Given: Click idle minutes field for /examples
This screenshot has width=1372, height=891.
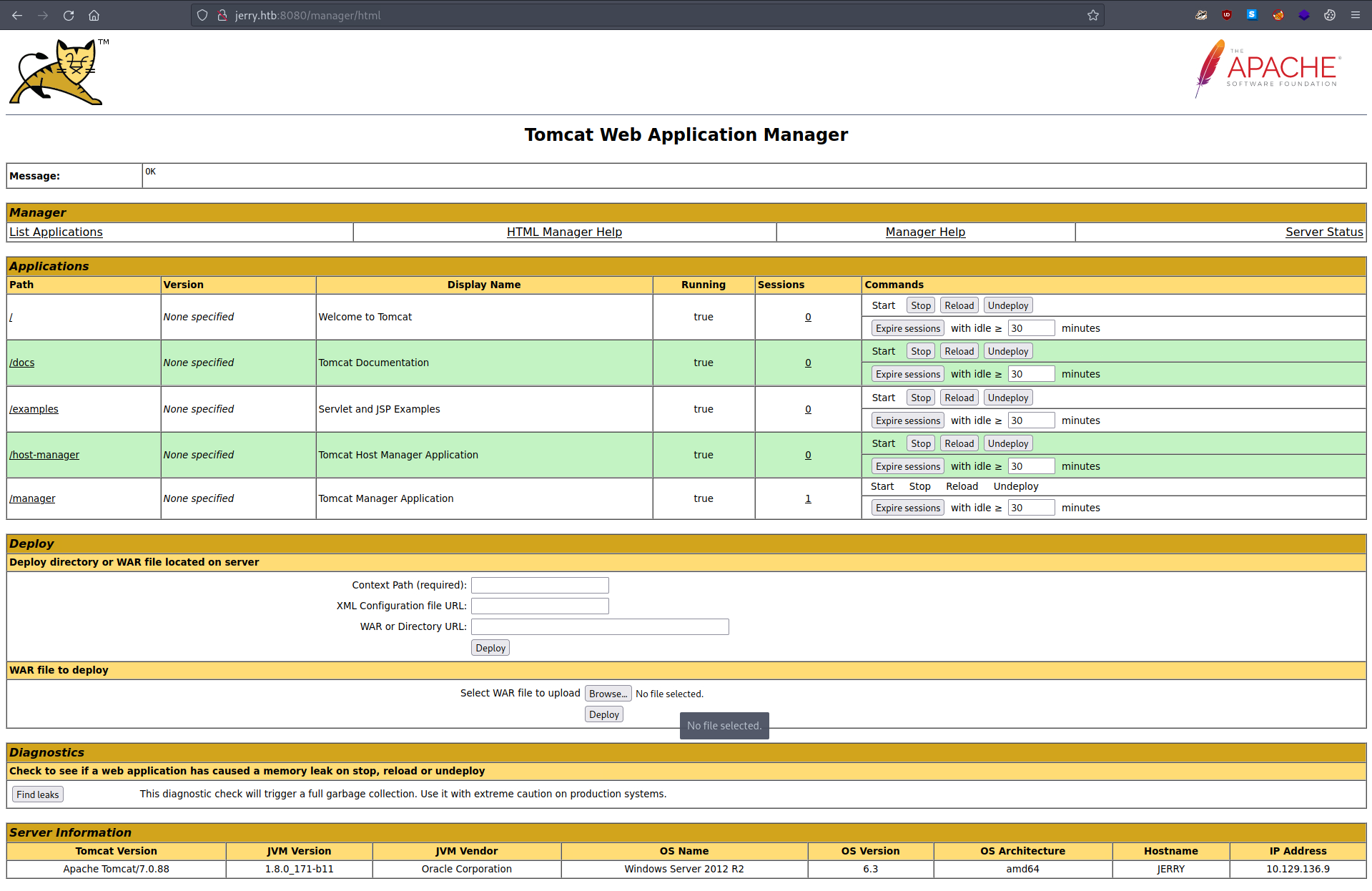Looking at the screenshot, I should (x=1031, y=420).
